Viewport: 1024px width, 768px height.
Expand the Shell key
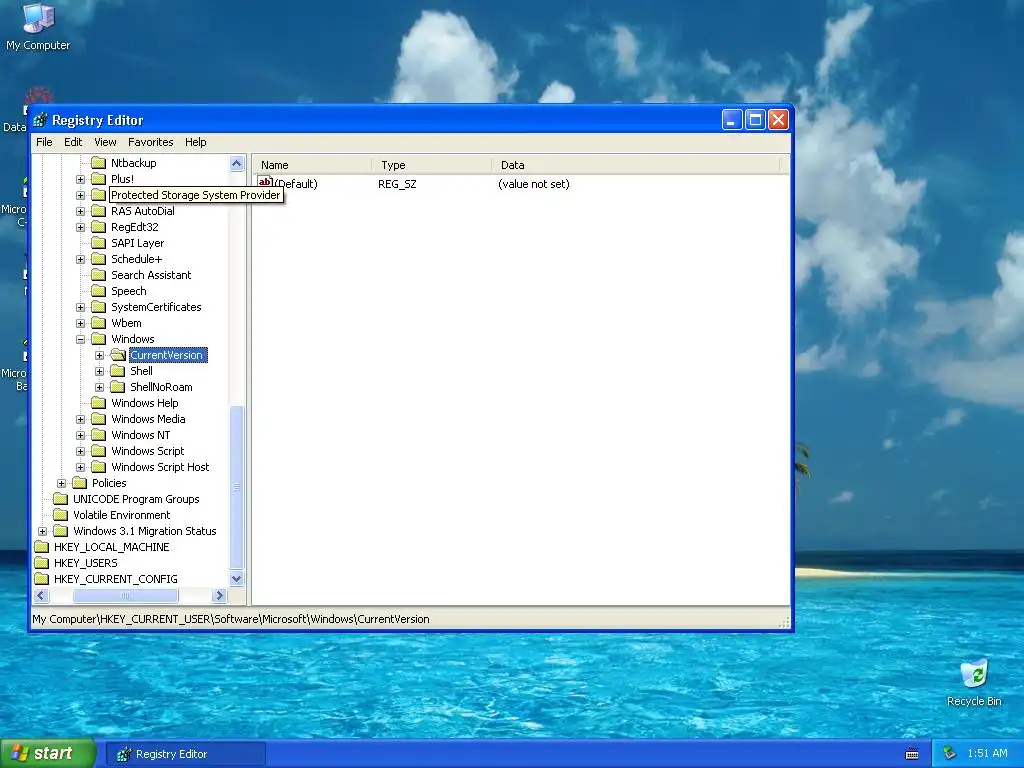pyautogui.click(x=99, y=371)
